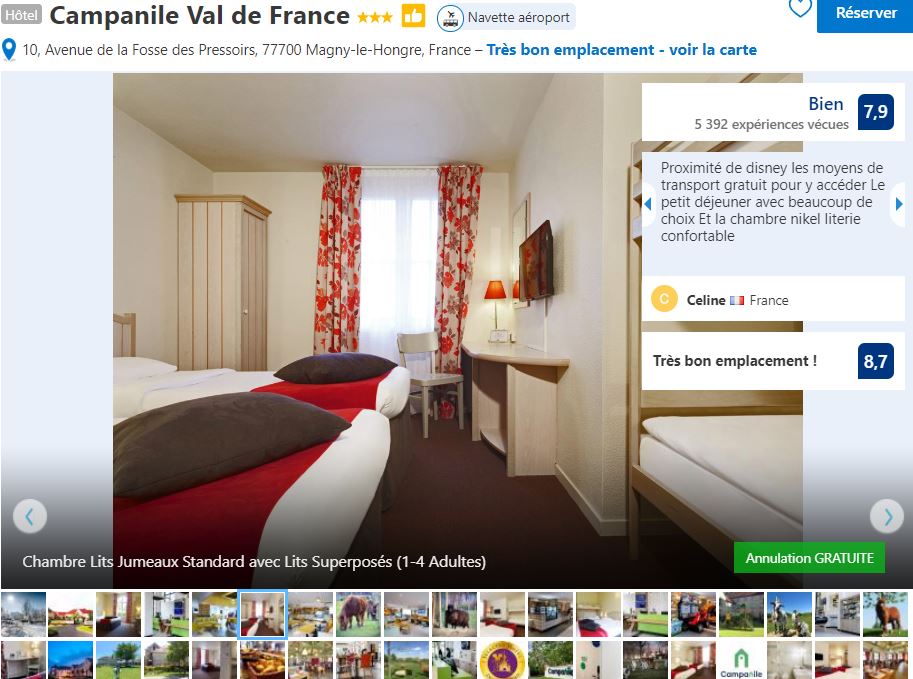This screenshot has height=679, width=913.
Task: Click the yellow thumbs-up preferred partner icon
Action: pyautogui.click(x=413, y=16)
